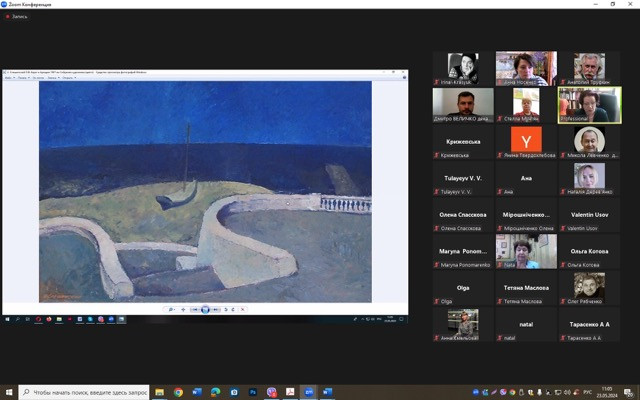This screenshot has height=400, width=640.
Task: Open Google Chrome from the taskbar
Action: (178, 392)
